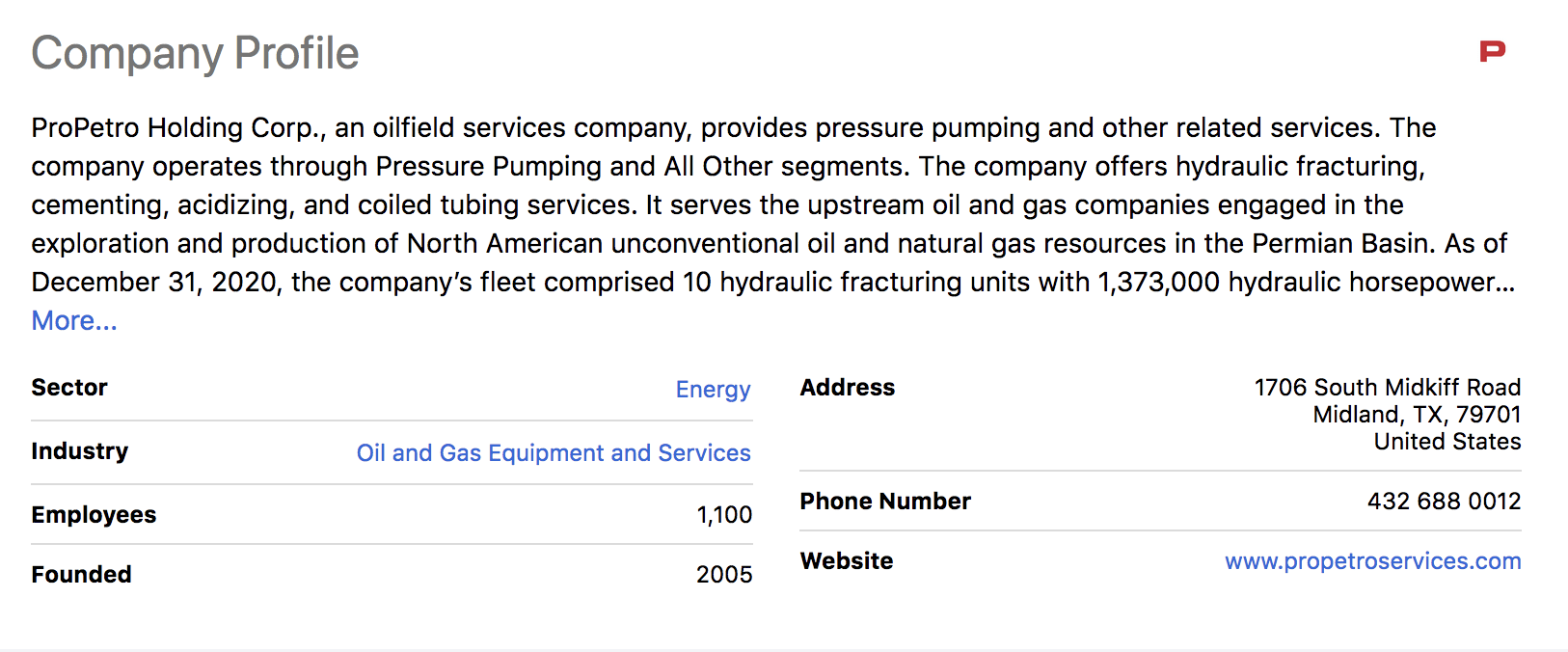Screen dimensions: 1568x652
Task: Click the phone number 432 688 0012
Action: coord(1444,502)
